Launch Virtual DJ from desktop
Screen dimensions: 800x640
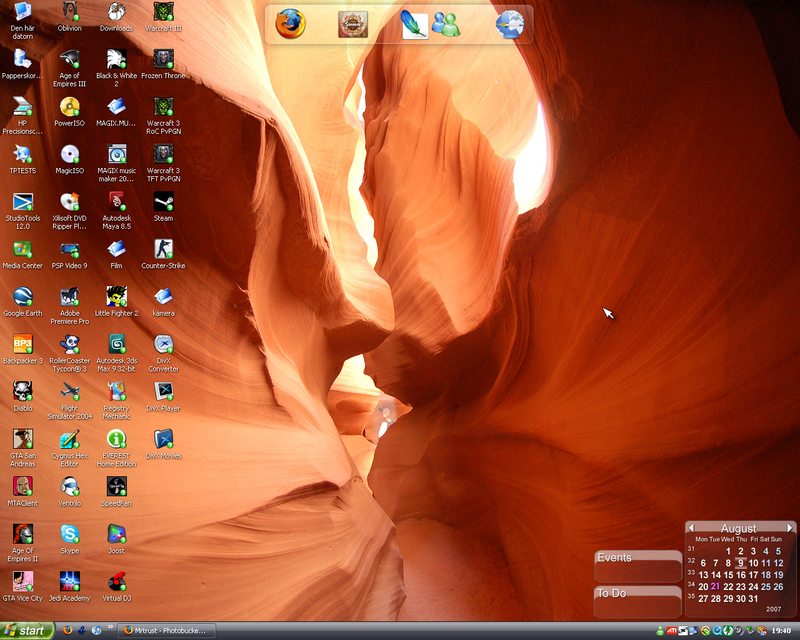click(116, 581)
